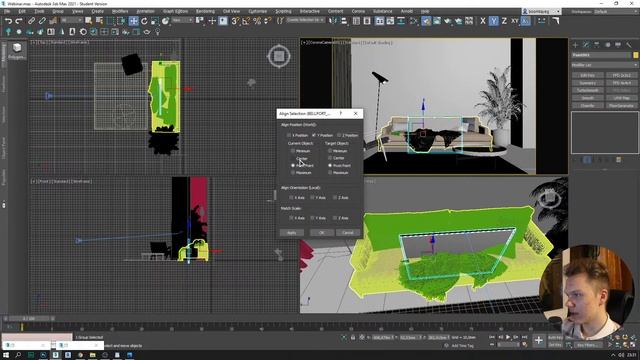
Task: Click OK in Align Selection dialog
Action: pos(322,233)
